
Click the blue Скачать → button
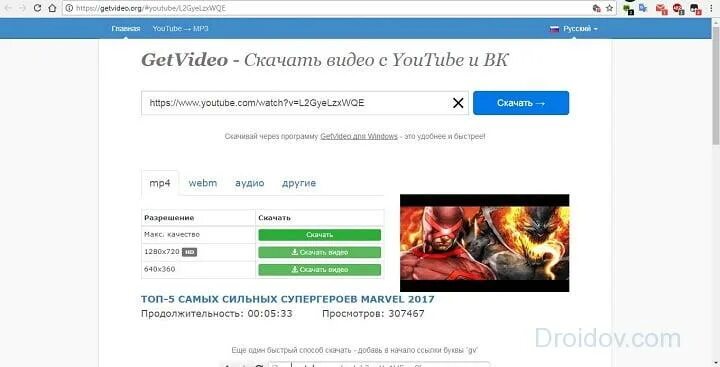pyautogui.click(x=521, y=103)
